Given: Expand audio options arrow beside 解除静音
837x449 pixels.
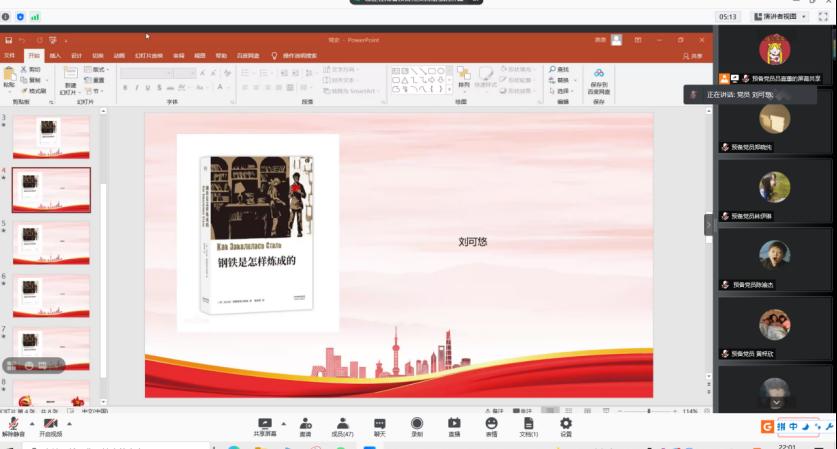Looking at the screenshot, I should click(30, 422).
